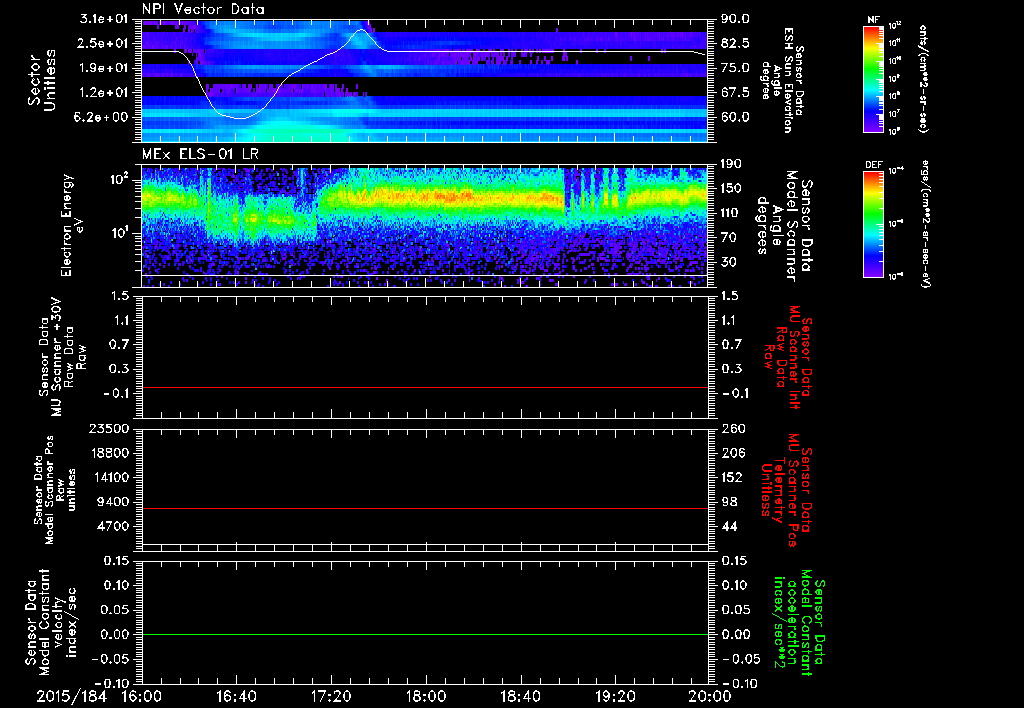Click the 98 telemetry axis value
1024x708 pixels.
click(729, 502)
